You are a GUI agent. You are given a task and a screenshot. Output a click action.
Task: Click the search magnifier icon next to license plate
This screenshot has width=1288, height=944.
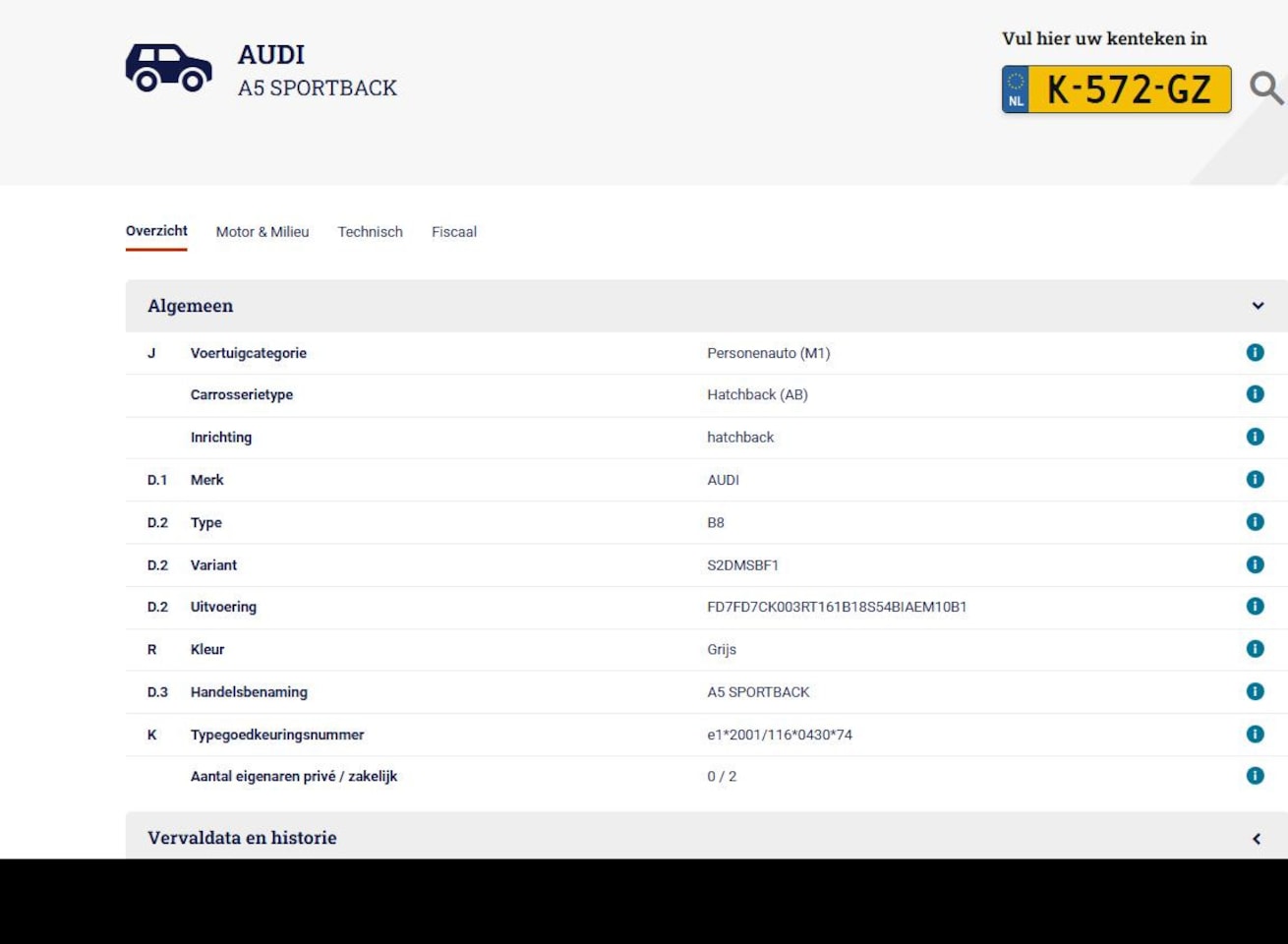[x=1265, y=88]
